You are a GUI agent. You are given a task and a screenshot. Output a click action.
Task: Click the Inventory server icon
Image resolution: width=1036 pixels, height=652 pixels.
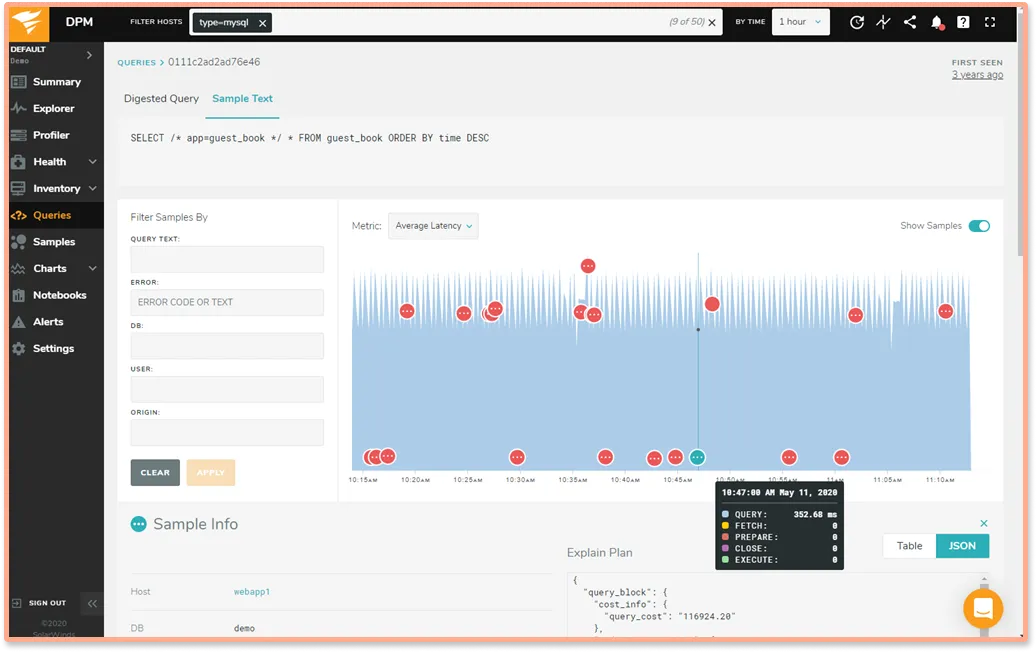pyautogui.click(x=18, y=188)
